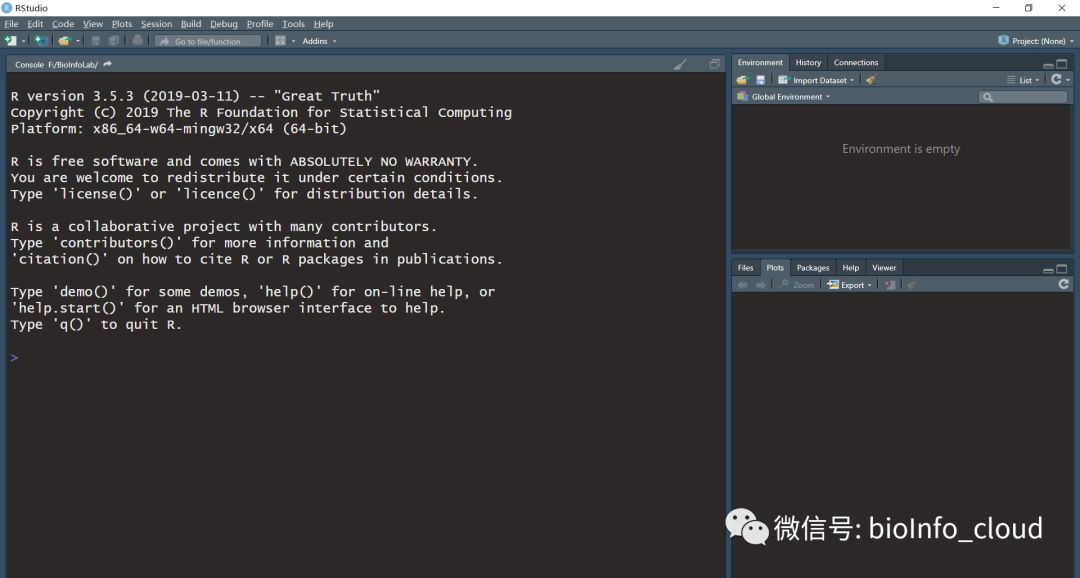Click the previous plot arrow icon
The height and width of the screenshot is (578, 1080).
click(742, 285)
